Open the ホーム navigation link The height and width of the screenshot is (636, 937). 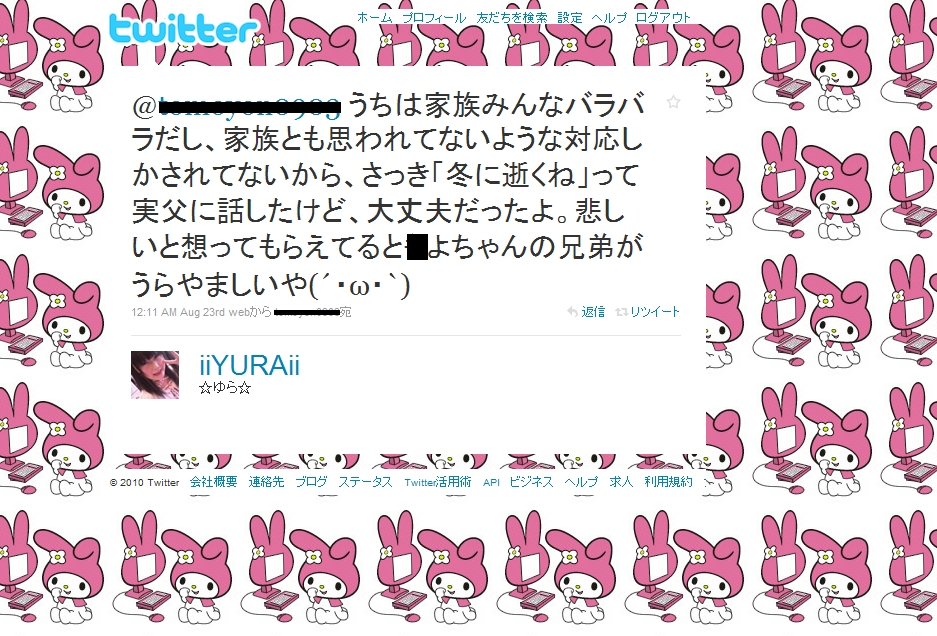point(374,18)
